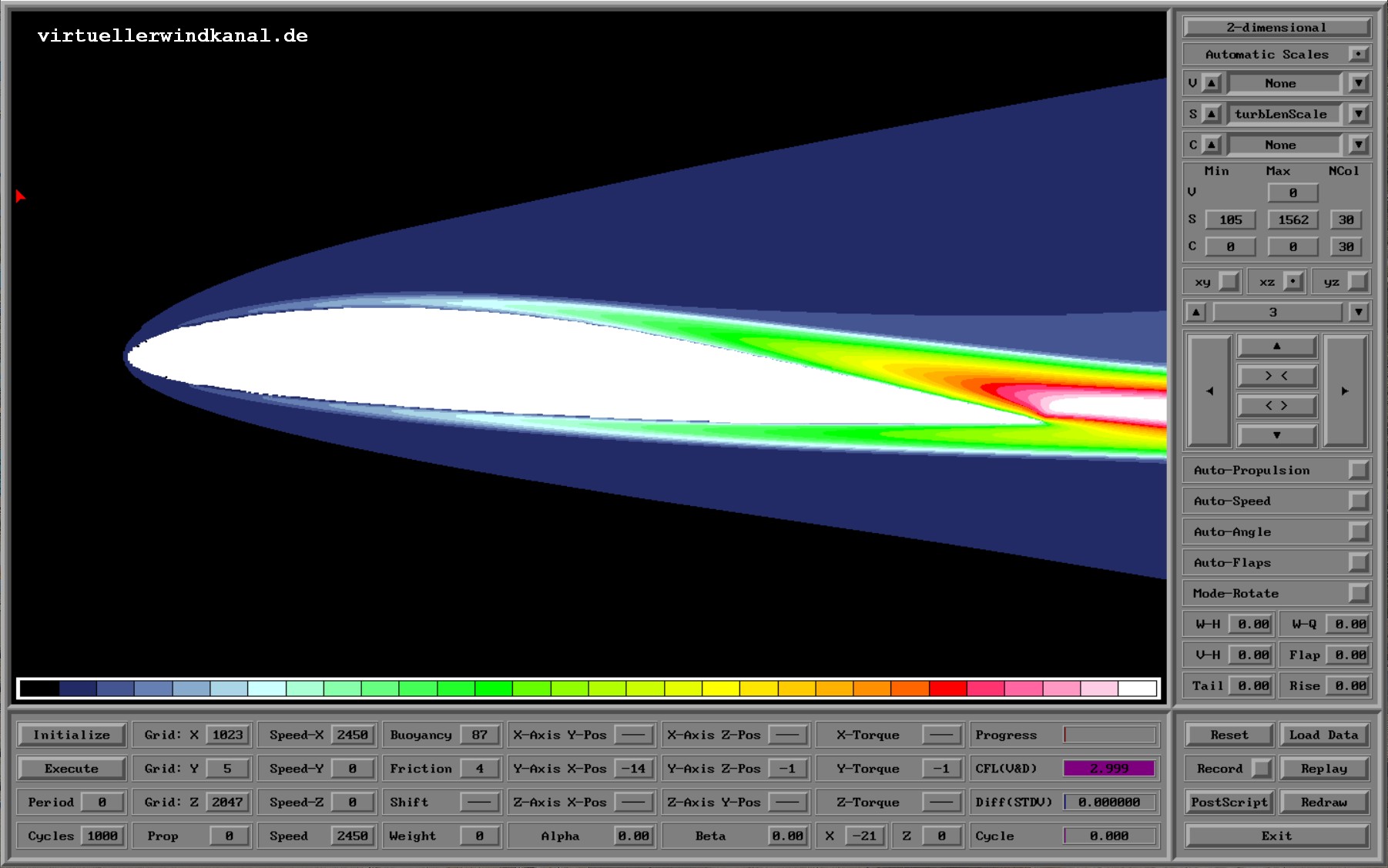Click the Friction field showing 4

click(479, 769)
